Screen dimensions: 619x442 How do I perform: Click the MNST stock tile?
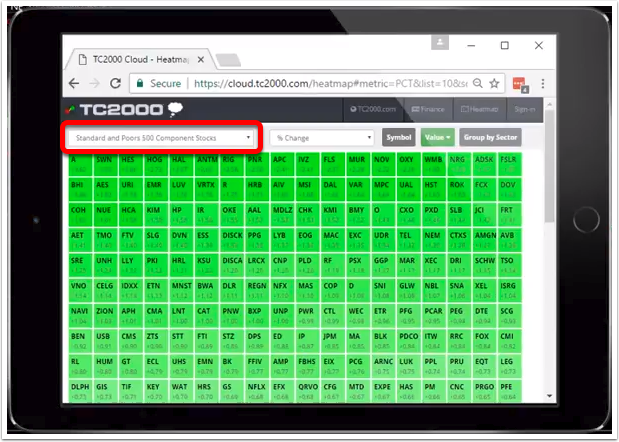tap(181, 291)
